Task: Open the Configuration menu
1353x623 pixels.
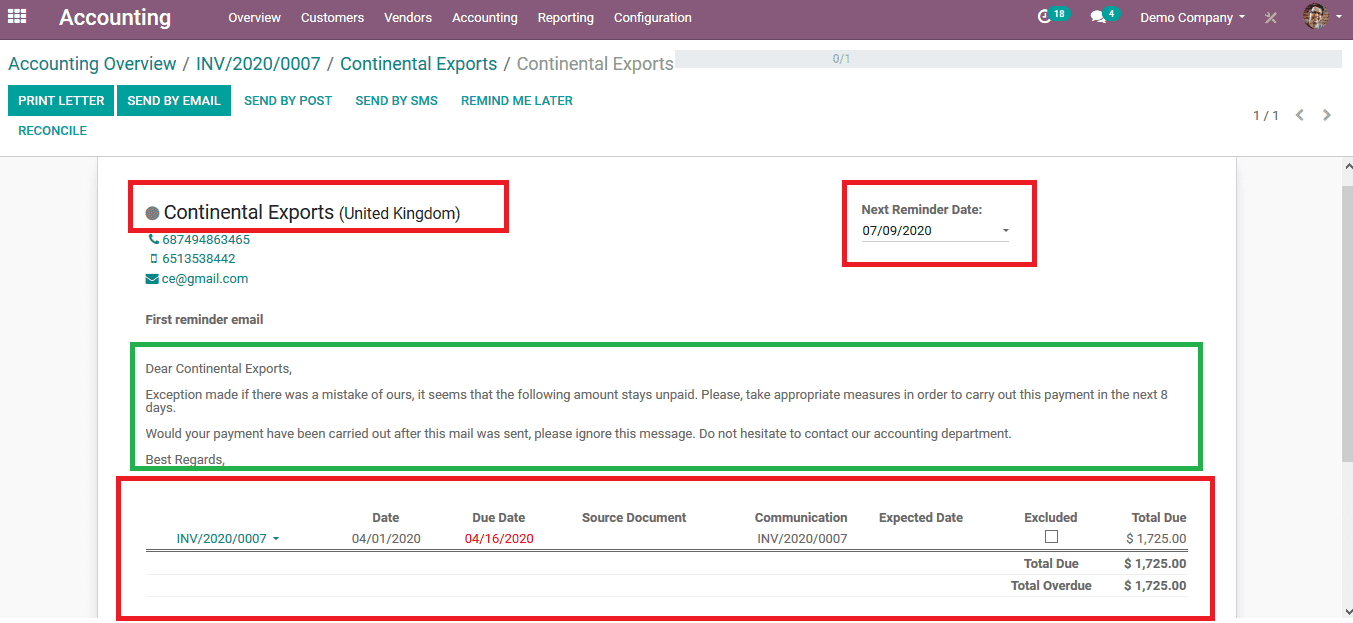Action: [653, 18]
